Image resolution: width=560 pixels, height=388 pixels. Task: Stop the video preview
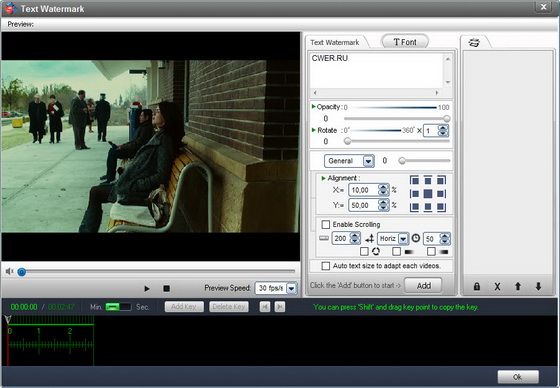(x=166, y=288)
